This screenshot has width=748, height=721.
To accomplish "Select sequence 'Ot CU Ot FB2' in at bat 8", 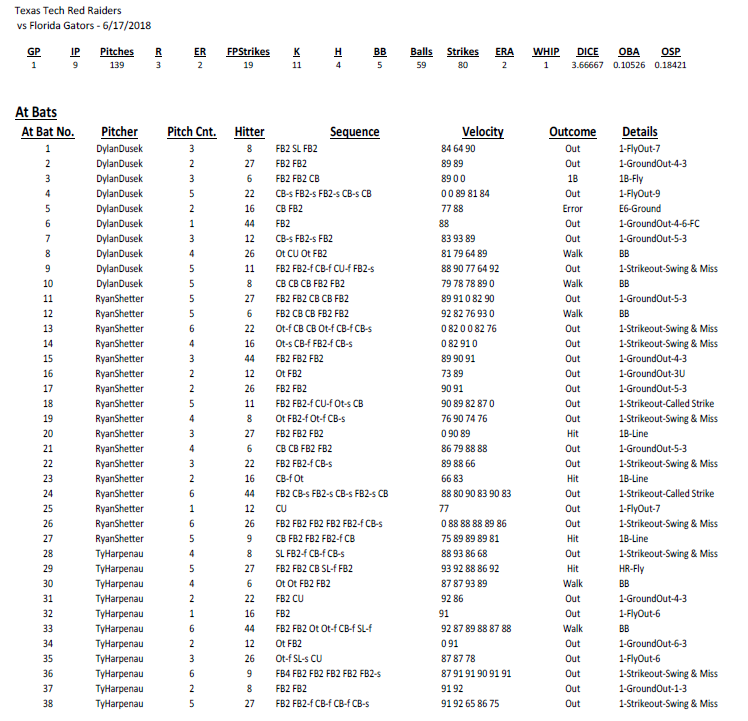I will pyautogui.click(x=301, y=254).
